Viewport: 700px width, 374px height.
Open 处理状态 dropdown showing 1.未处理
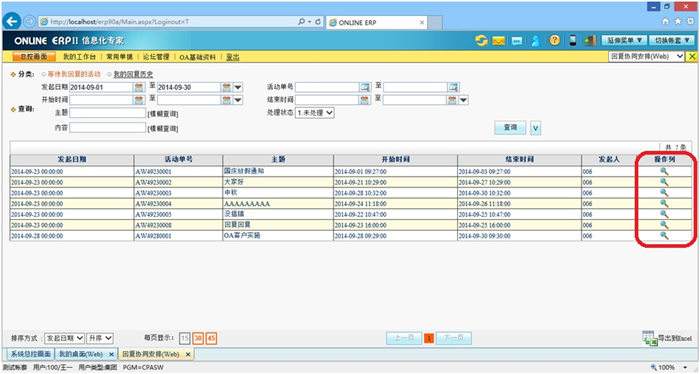point(315,113)
